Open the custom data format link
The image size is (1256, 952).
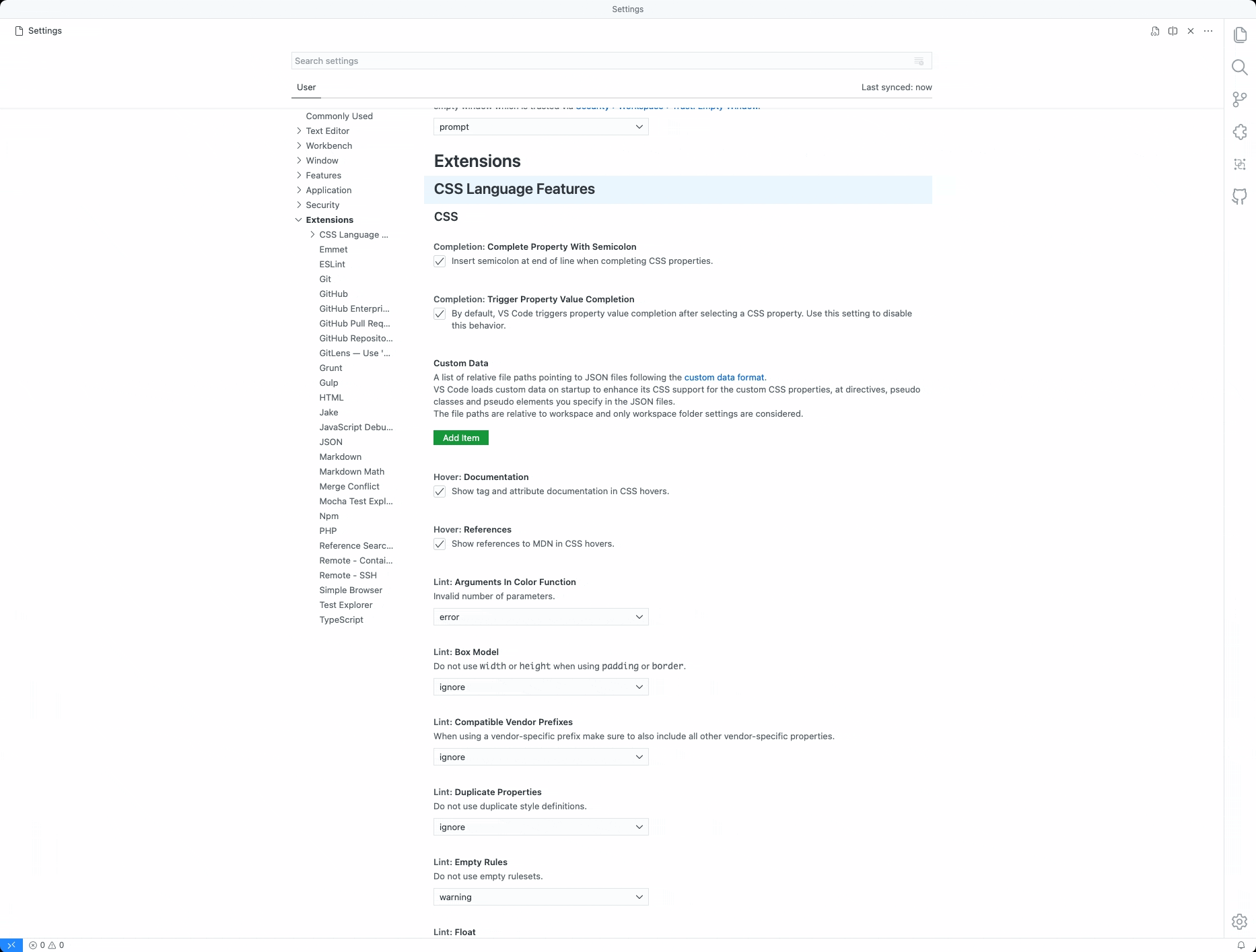724,377
